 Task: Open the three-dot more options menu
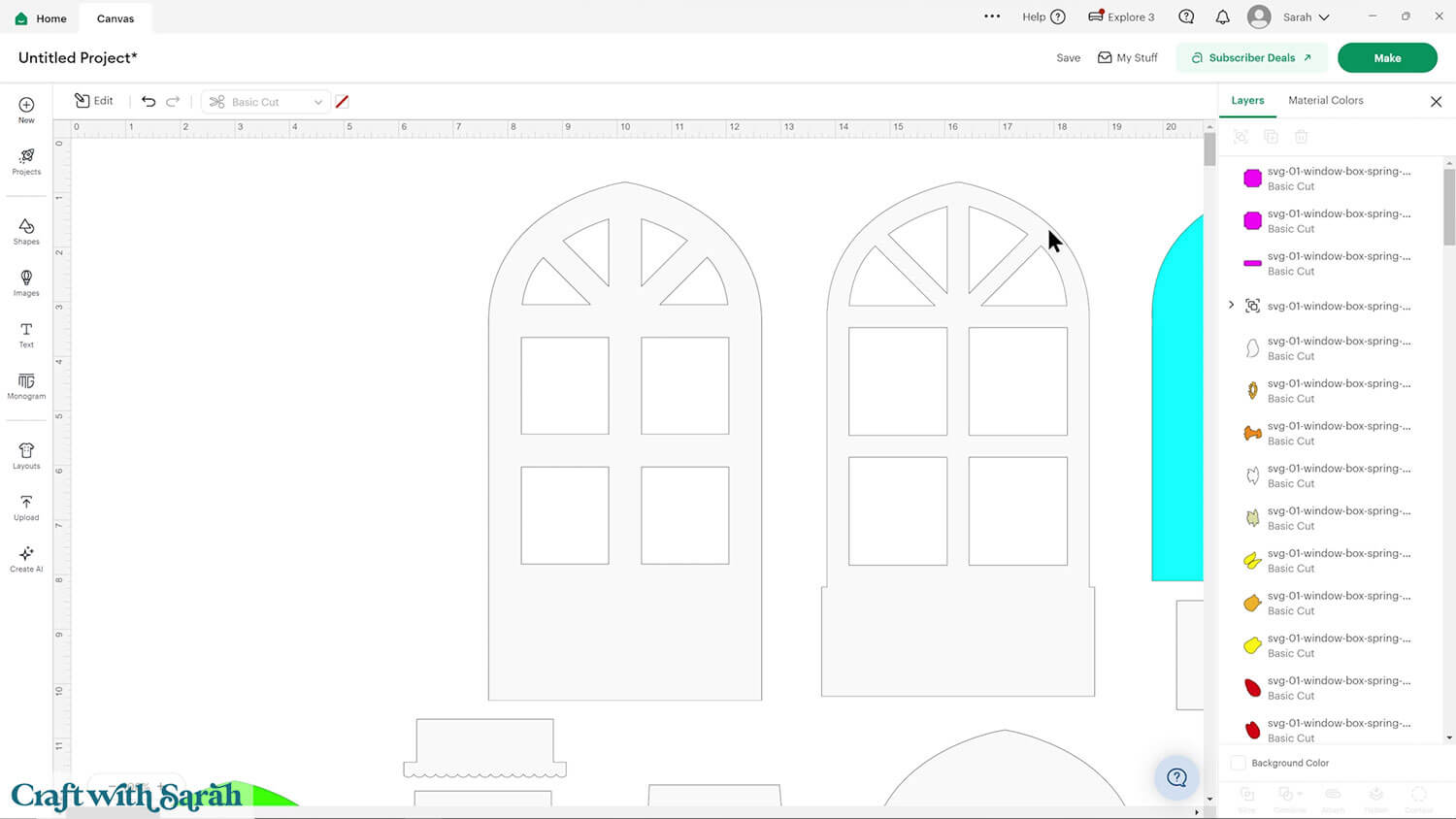[991, 17]
